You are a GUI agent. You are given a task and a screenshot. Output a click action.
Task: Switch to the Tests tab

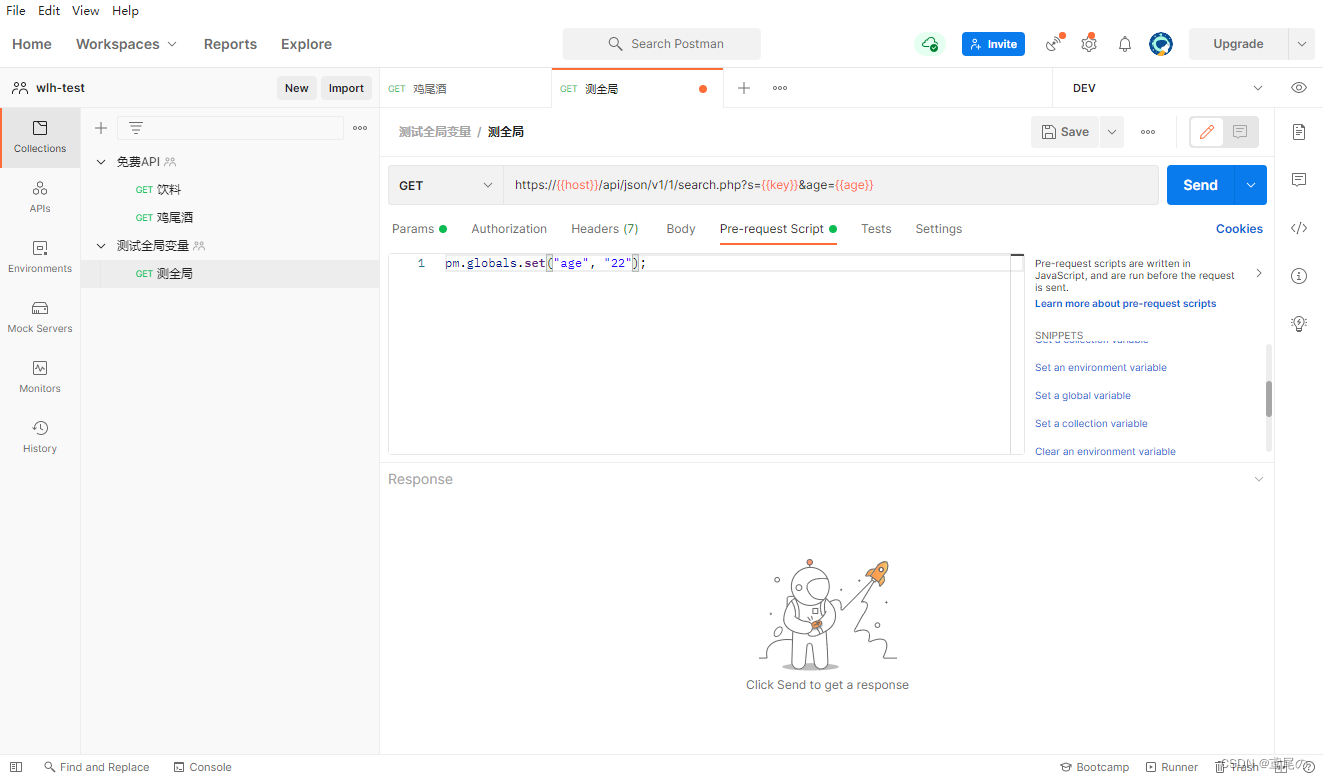tap(876, 229)
